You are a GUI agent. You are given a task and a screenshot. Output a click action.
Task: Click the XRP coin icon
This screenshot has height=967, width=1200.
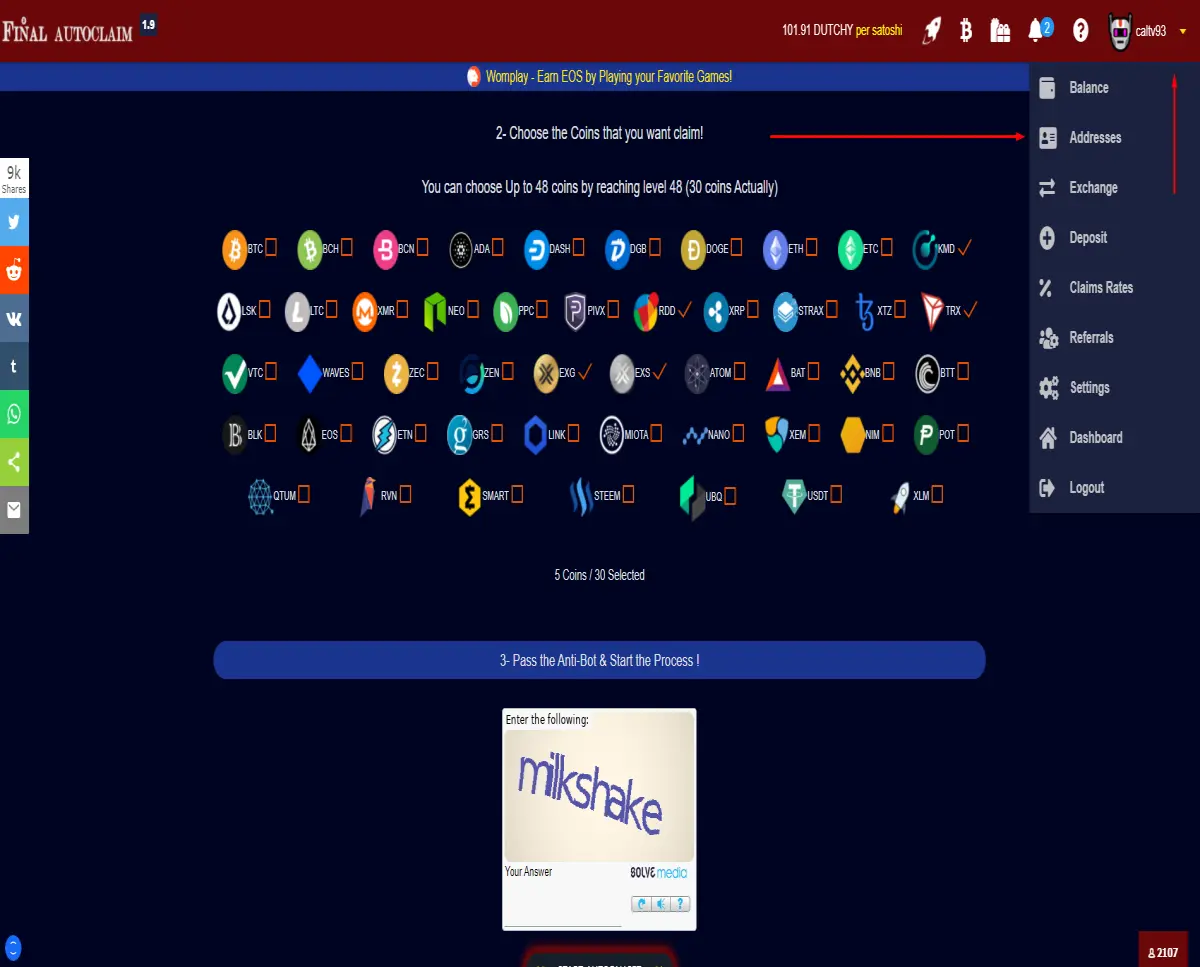716,311
